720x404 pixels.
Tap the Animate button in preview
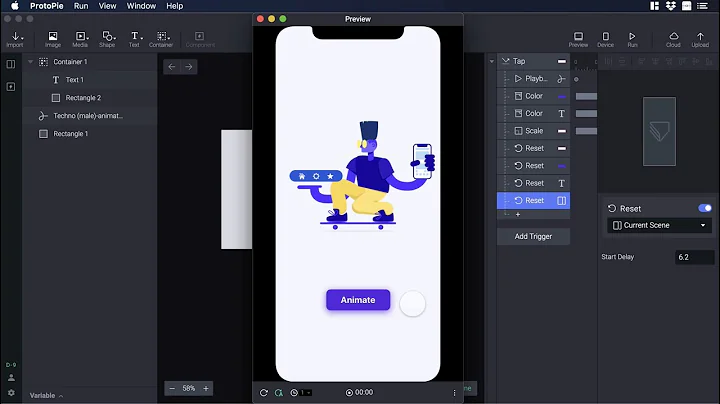[358, 300]
